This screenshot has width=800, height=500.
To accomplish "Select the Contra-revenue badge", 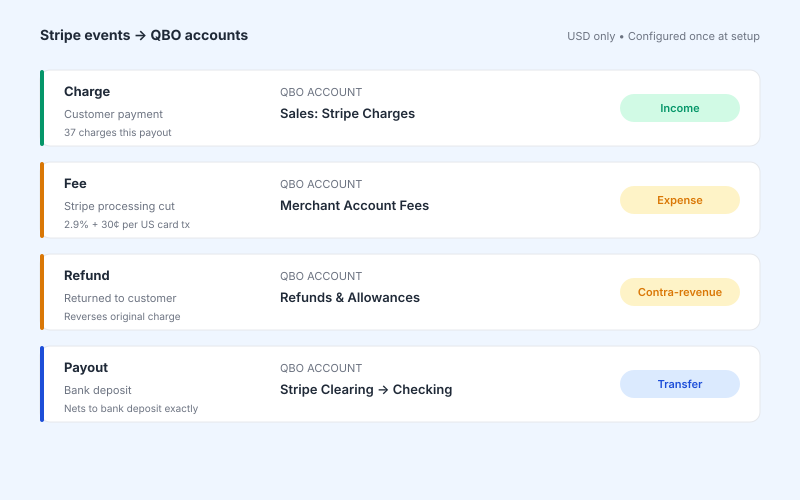I will [680, 292].
